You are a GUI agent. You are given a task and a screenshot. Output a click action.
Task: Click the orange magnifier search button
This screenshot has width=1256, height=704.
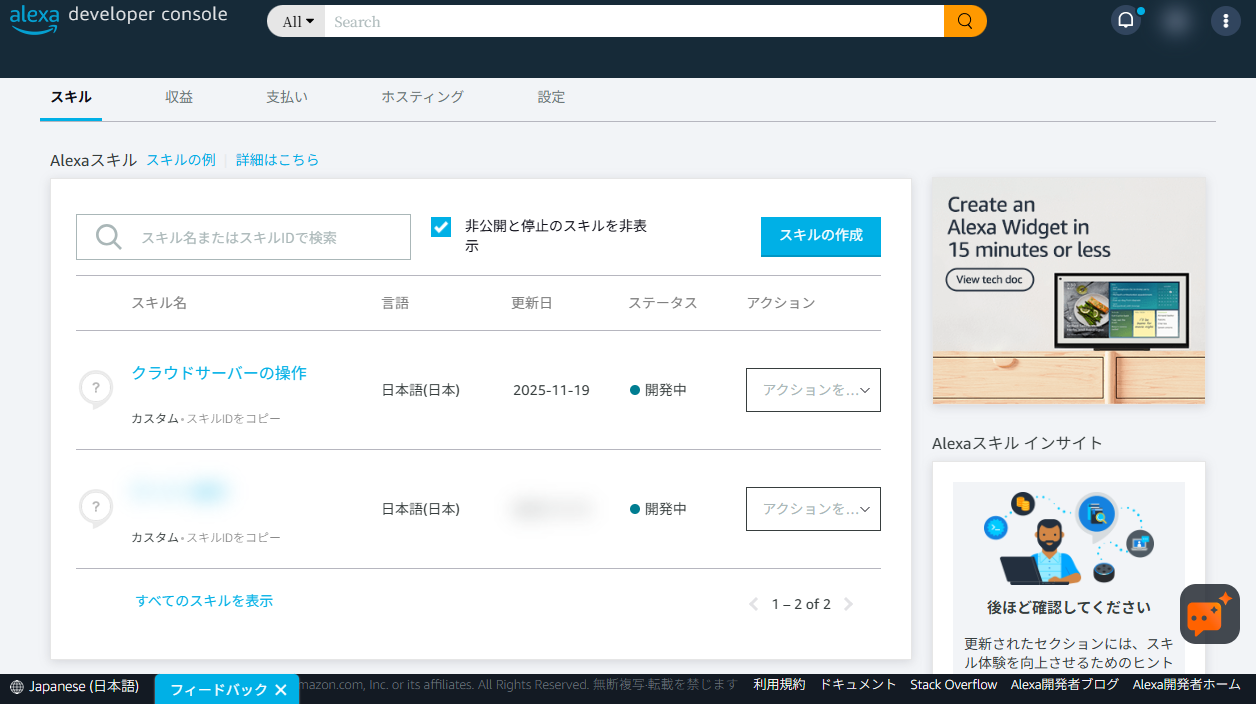tap(963, 20)
